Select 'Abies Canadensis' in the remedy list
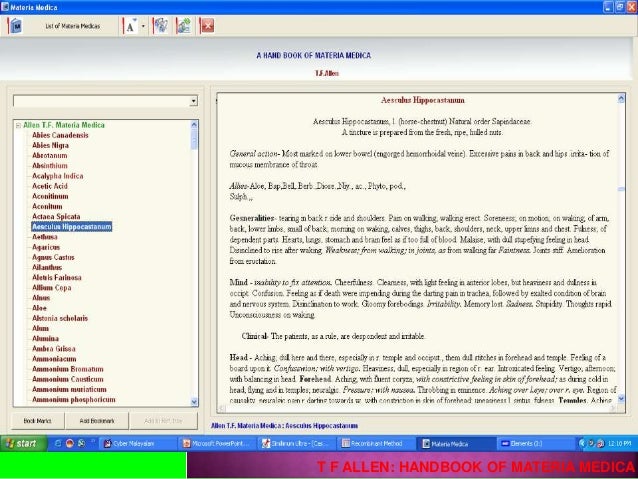This screenshot has height=479, width=638. 60,135
